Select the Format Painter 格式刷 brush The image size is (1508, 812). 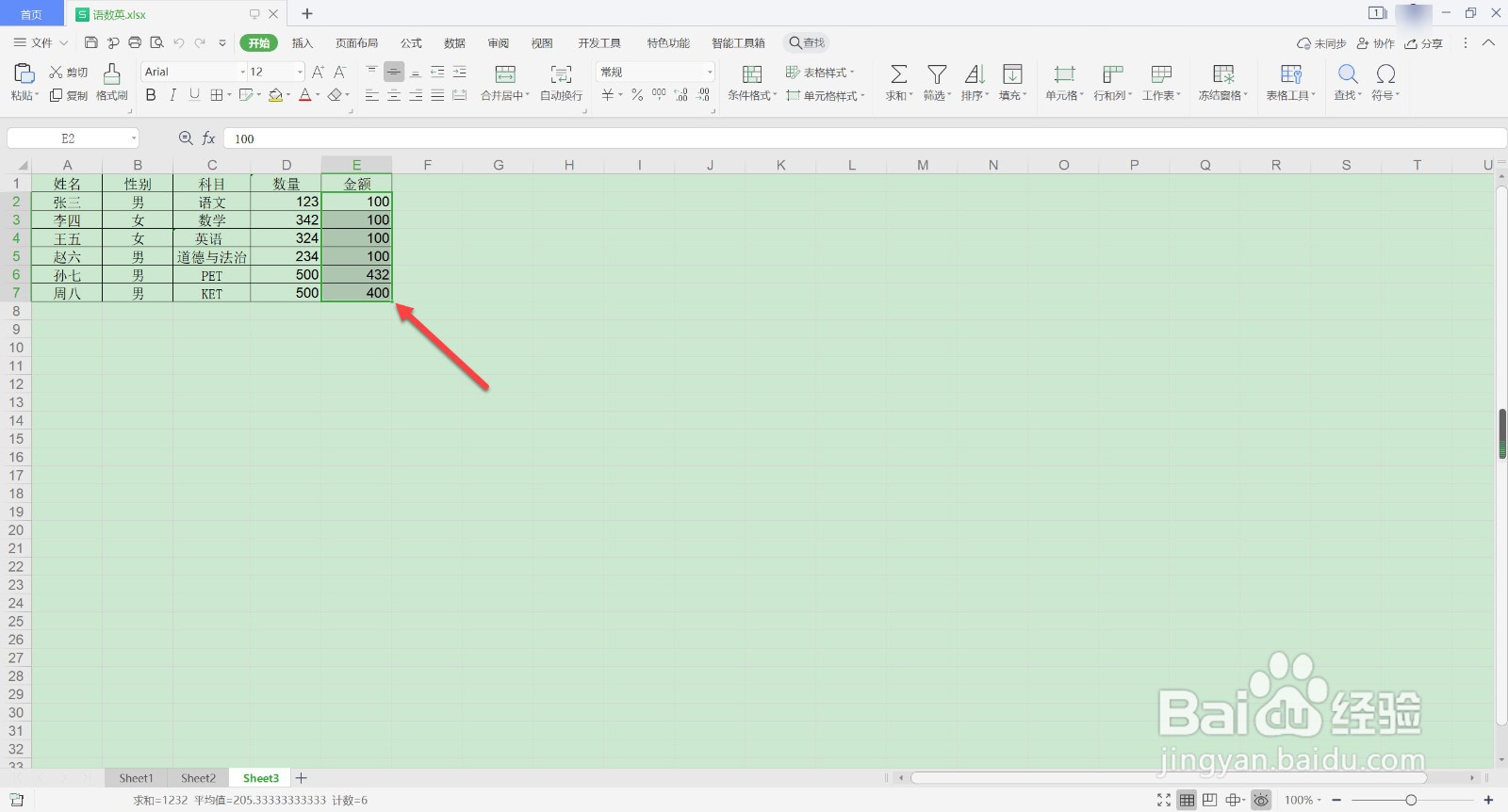tap(111, 82)
